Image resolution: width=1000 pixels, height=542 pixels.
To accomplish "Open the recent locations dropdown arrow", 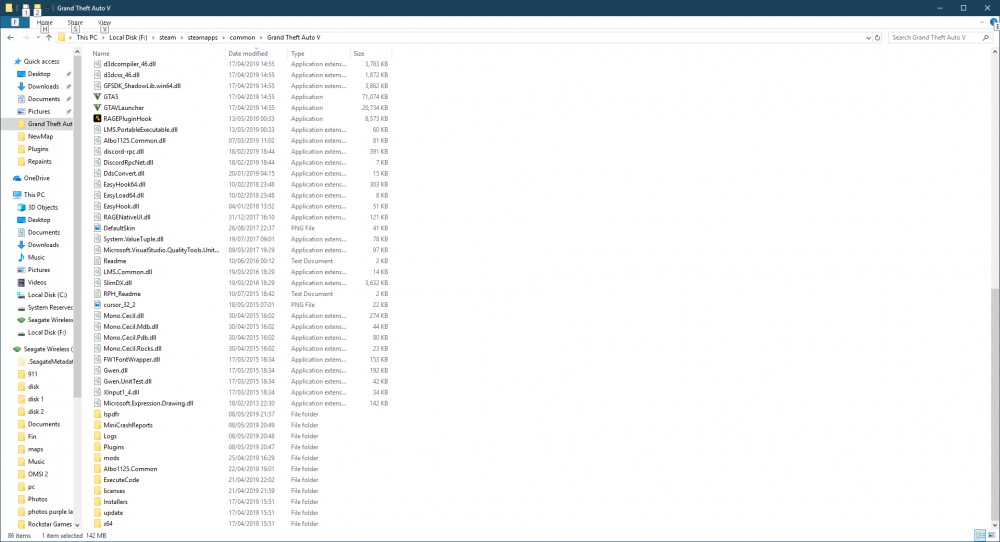I will (x=38, y=38).
